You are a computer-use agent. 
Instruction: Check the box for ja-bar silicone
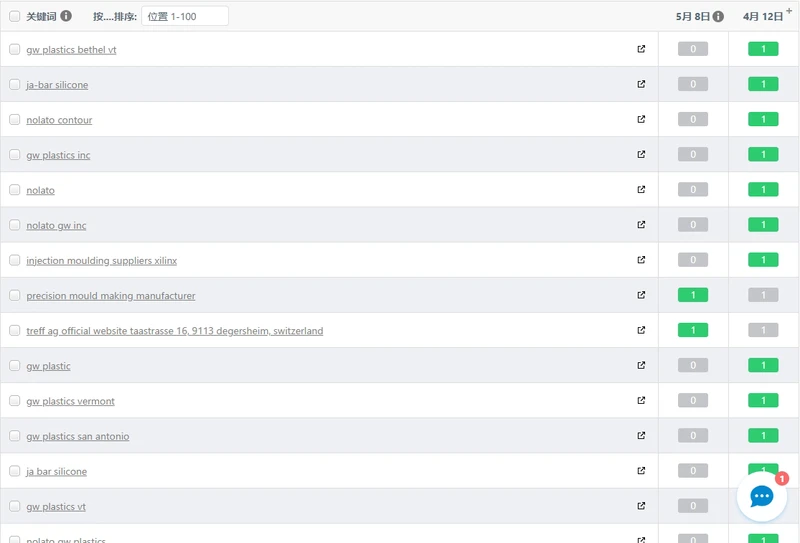pyautogui.click(x=15, y=85)
